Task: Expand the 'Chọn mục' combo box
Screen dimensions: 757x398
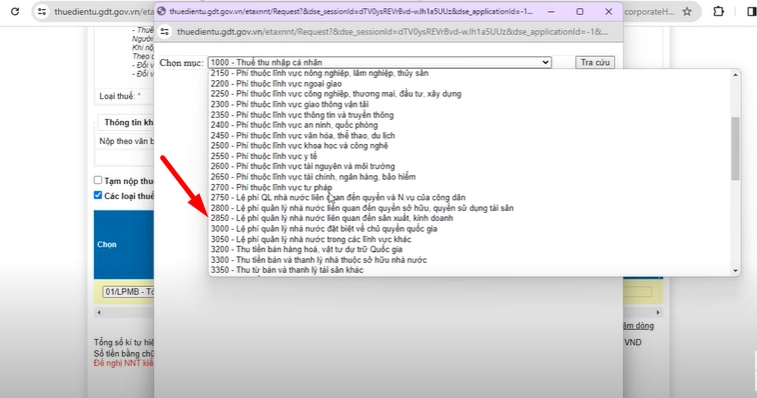Action: point(379,62)
